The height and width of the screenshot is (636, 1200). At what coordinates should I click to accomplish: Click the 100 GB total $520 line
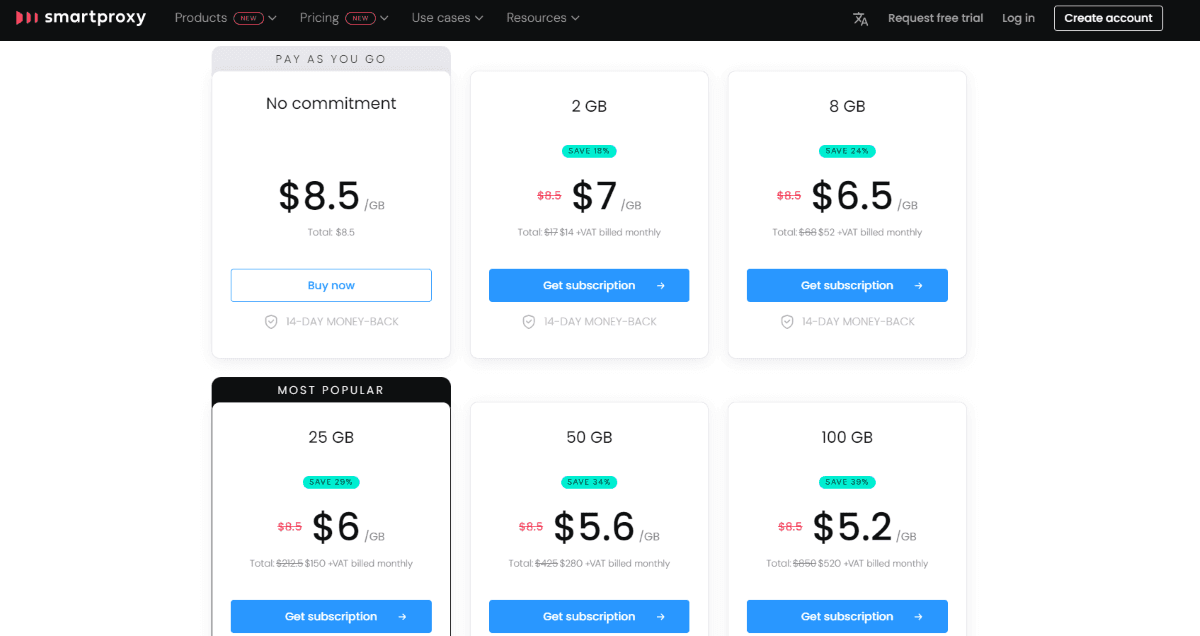point(847,563)
